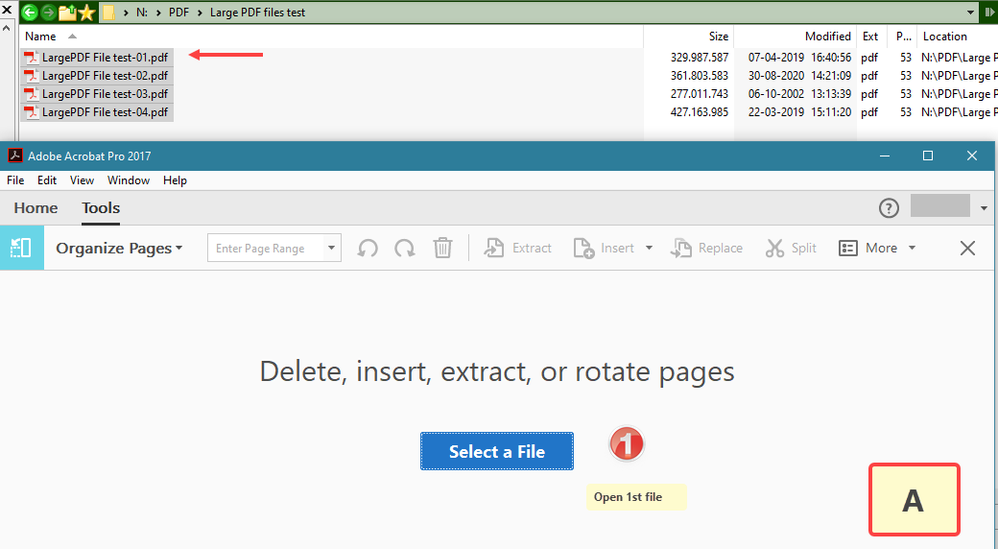Image resolution: width=998 pixels, height=549 pixels.
Task: Open the More options dropdown
Action: tap(877, 248)
